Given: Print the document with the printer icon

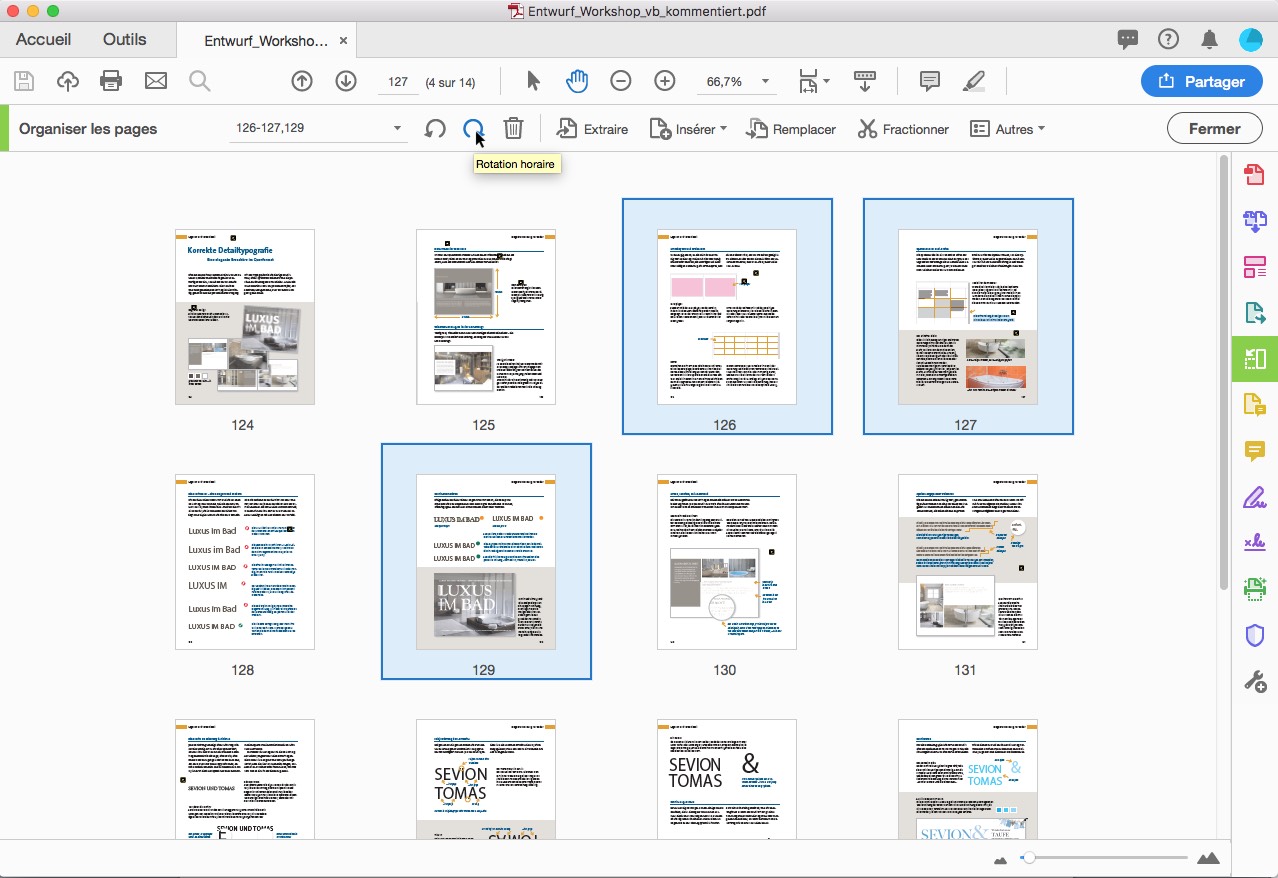Looking at the screenshot, I should point(111,82).
